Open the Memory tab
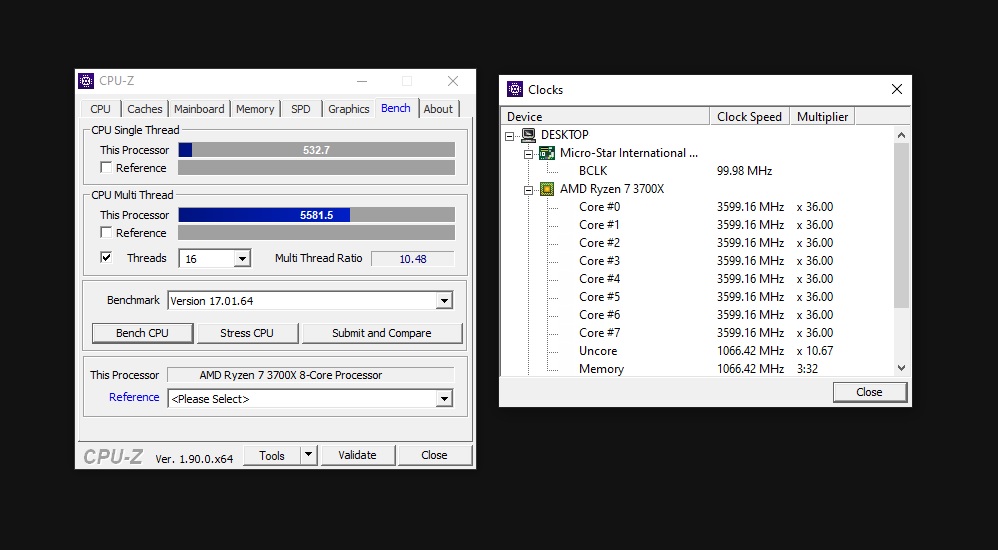 point(255,109)
